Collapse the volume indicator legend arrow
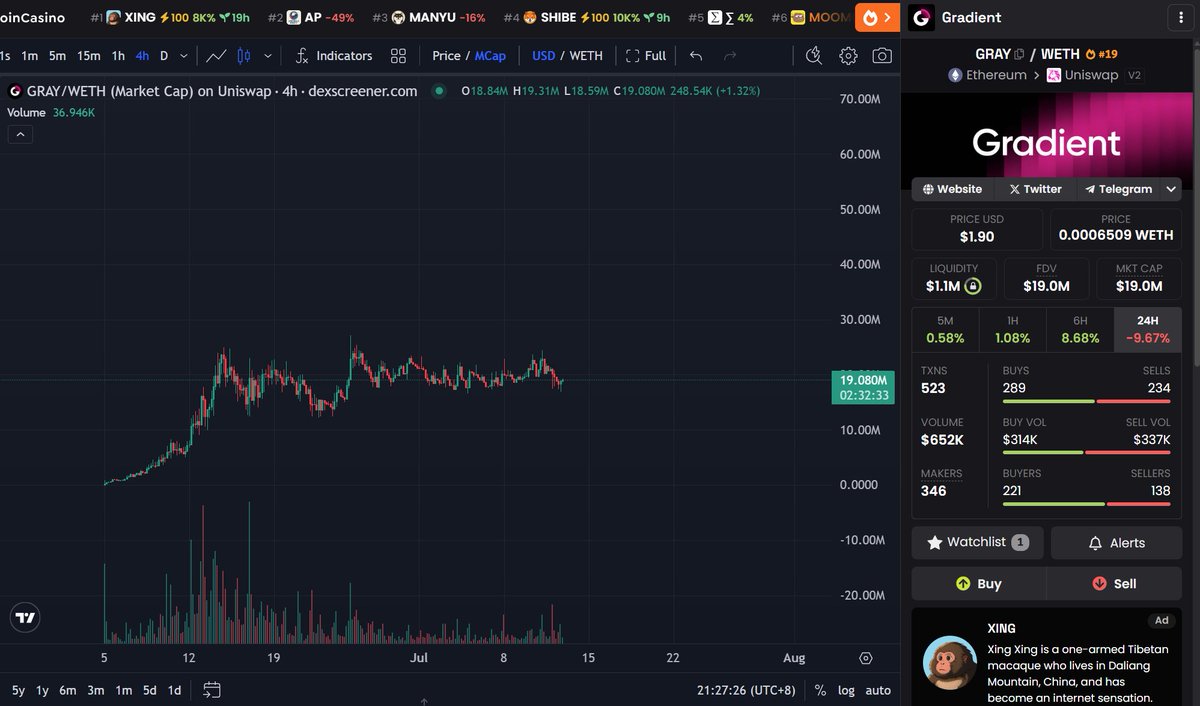The width and height of the screenshot is (1200, 706). 19,133
